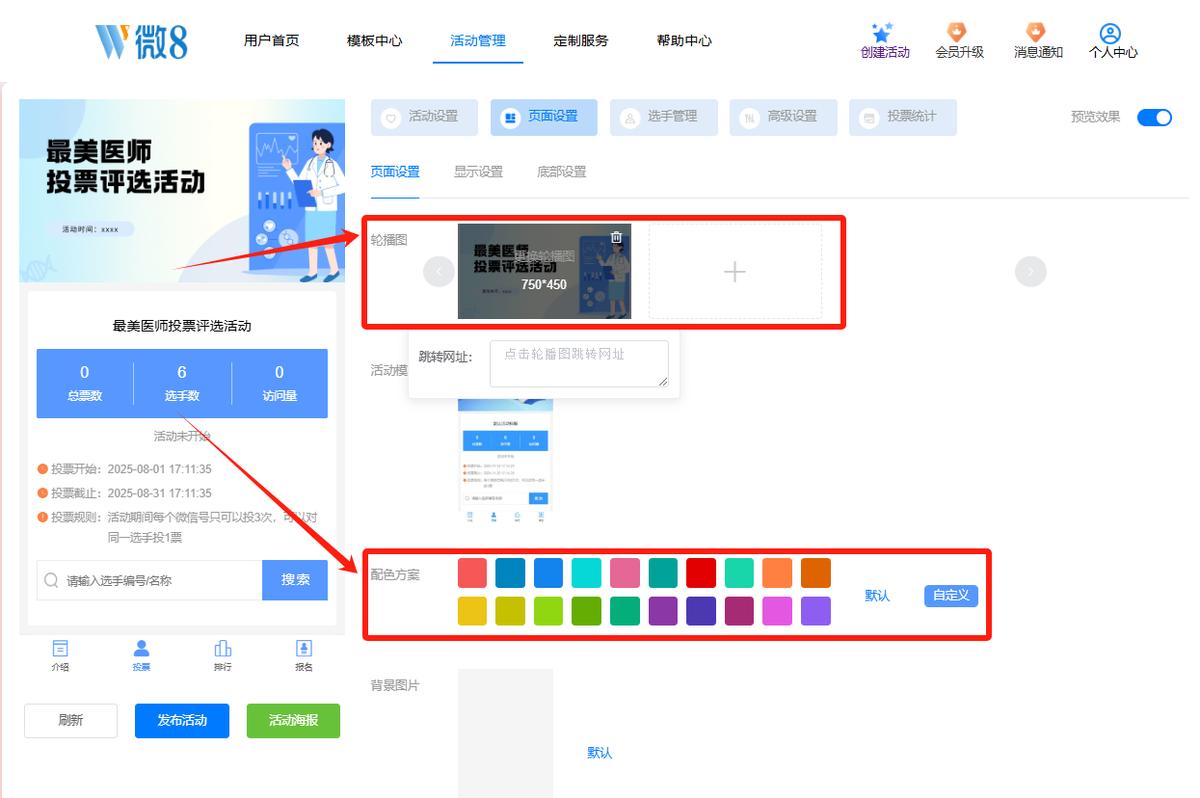Screen dimensions: 1200x798
Task: Click the 跳转网址 text field
Action: 579,363
